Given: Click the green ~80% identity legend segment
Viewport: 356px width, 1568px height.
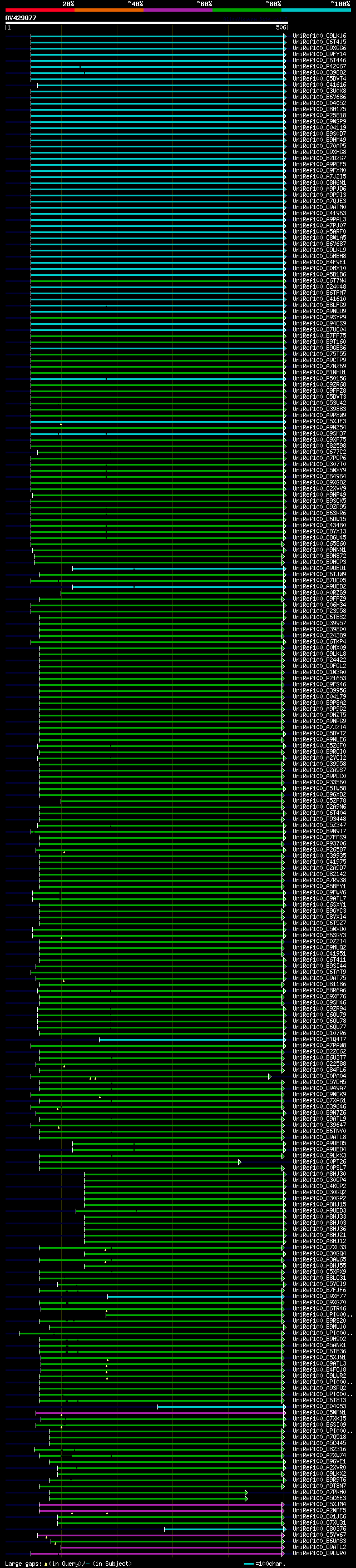Looking at the screenshot, I should pos(247,10).
